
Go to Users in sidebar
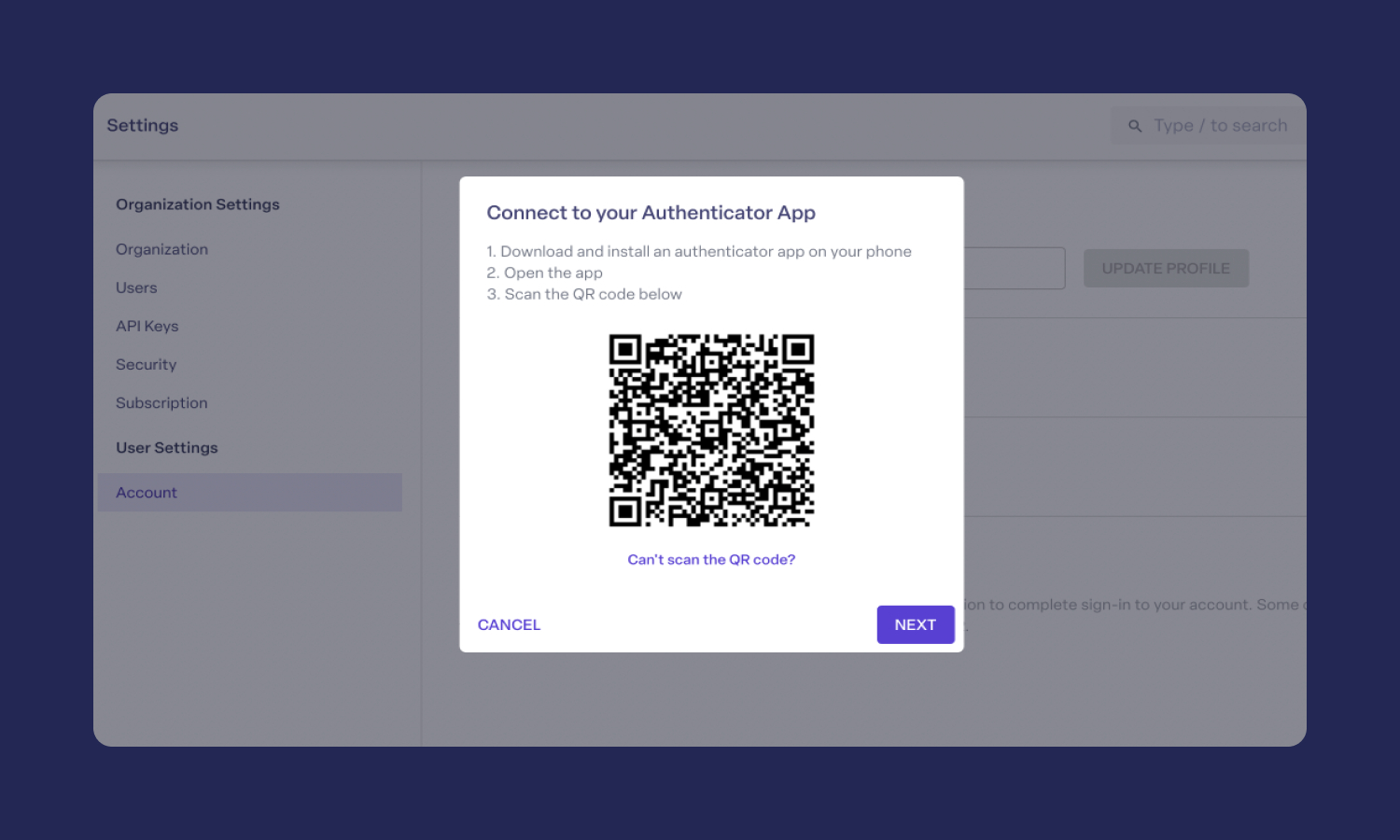136,287
